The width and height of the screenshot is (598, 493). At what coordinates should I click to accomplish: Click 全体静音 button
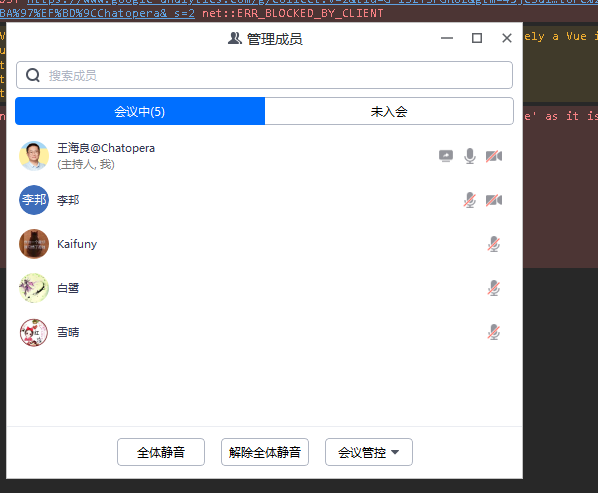coord(161,452)
